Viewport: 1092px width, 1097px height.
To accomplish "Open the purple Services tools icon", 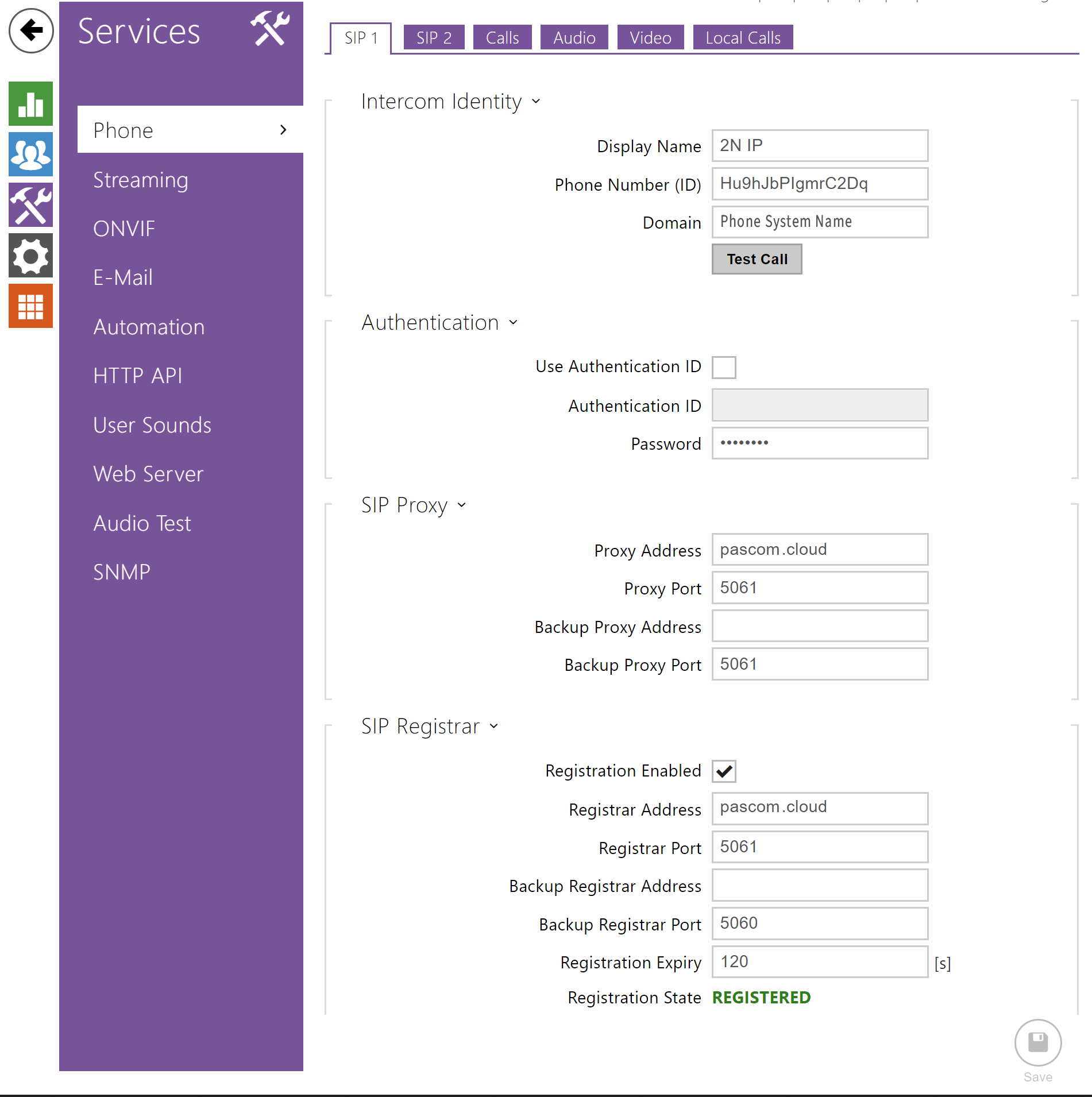I will (x=31, y=205).
